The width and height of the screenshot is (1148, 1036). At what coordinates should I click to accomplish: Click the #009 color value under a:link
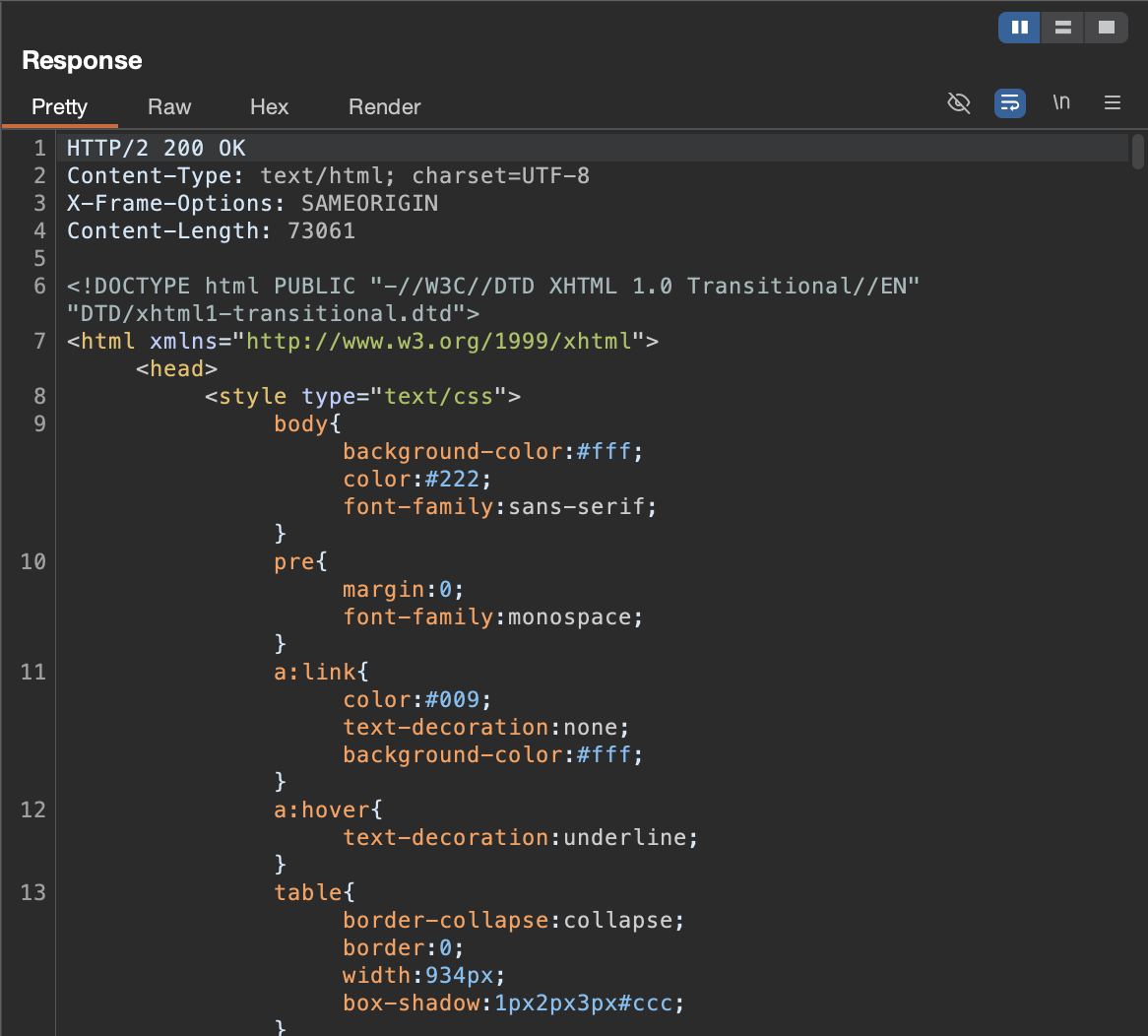pos(454,700)
